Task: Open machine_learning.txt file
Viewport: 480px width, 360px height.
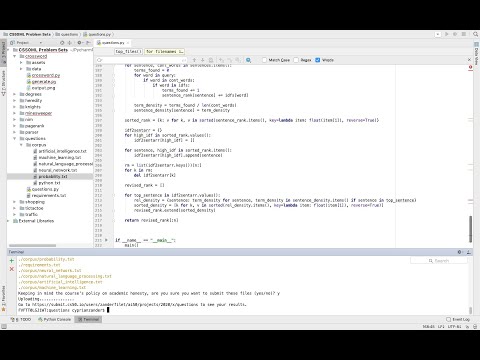Action: [x=57, y=158]
